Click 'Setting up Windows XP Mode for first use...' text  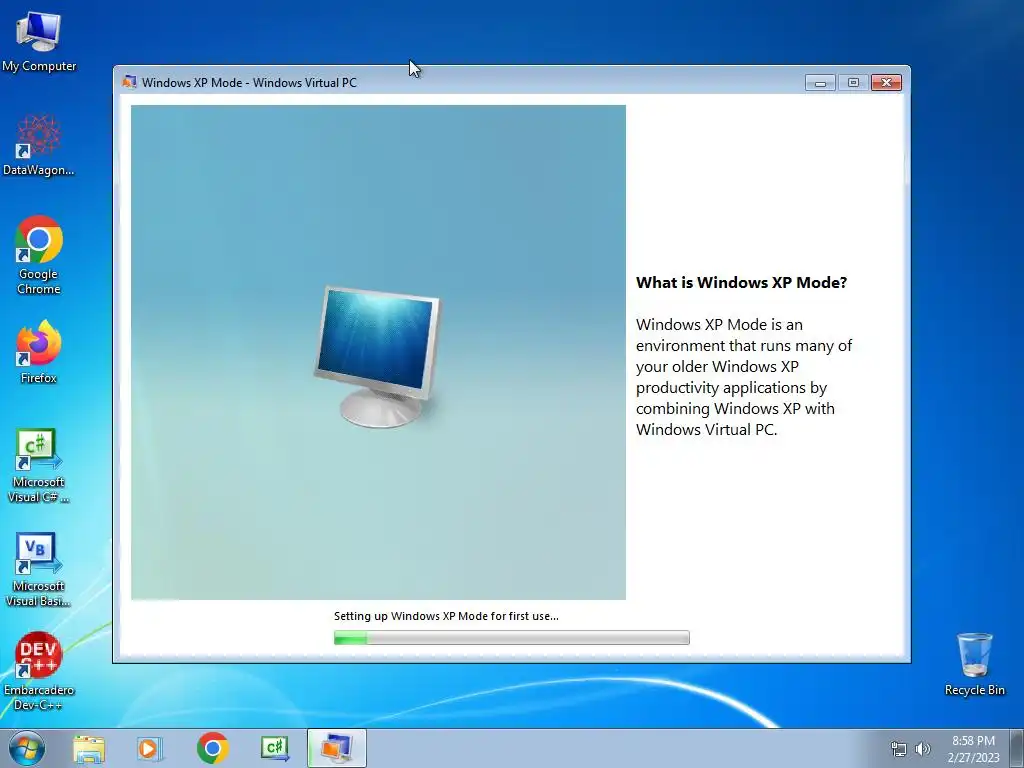(x=446, y=616)
